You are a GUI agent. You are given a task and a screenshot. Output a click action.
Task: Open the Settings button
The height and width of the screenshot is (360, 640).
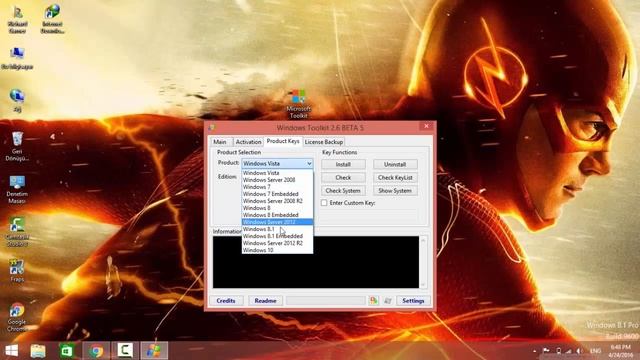(x=413, y=301)
